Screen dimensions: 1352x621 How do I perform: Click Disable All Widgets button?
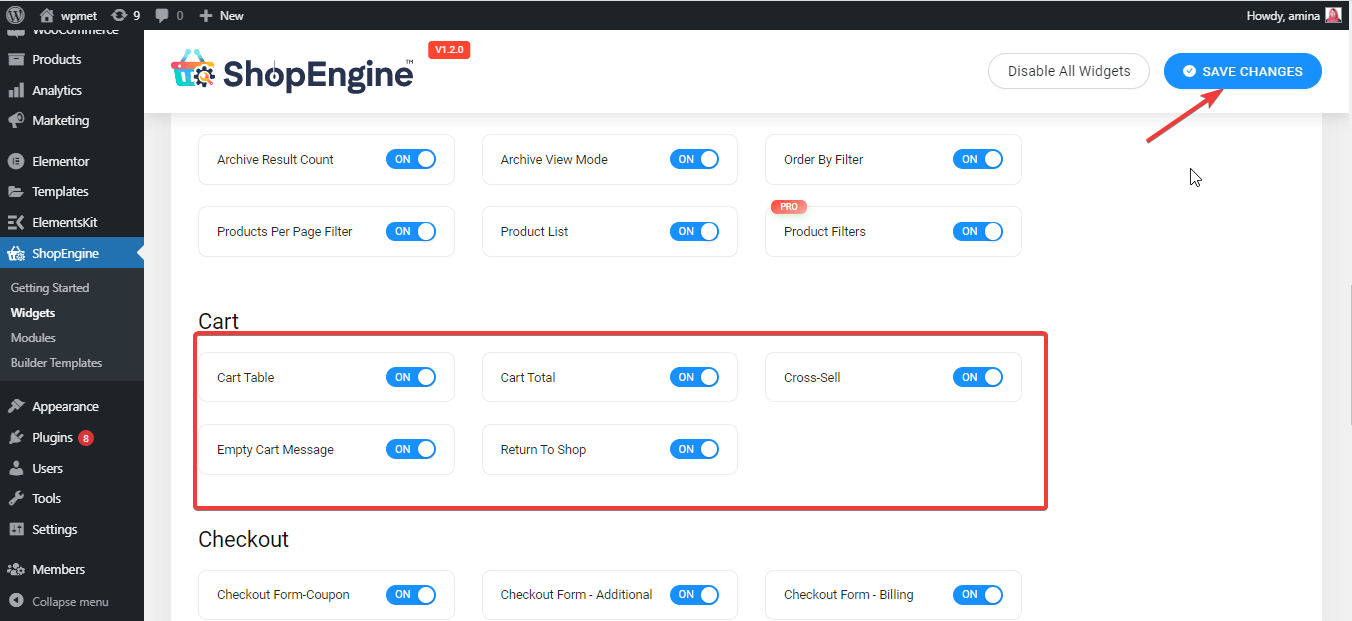1069,71
